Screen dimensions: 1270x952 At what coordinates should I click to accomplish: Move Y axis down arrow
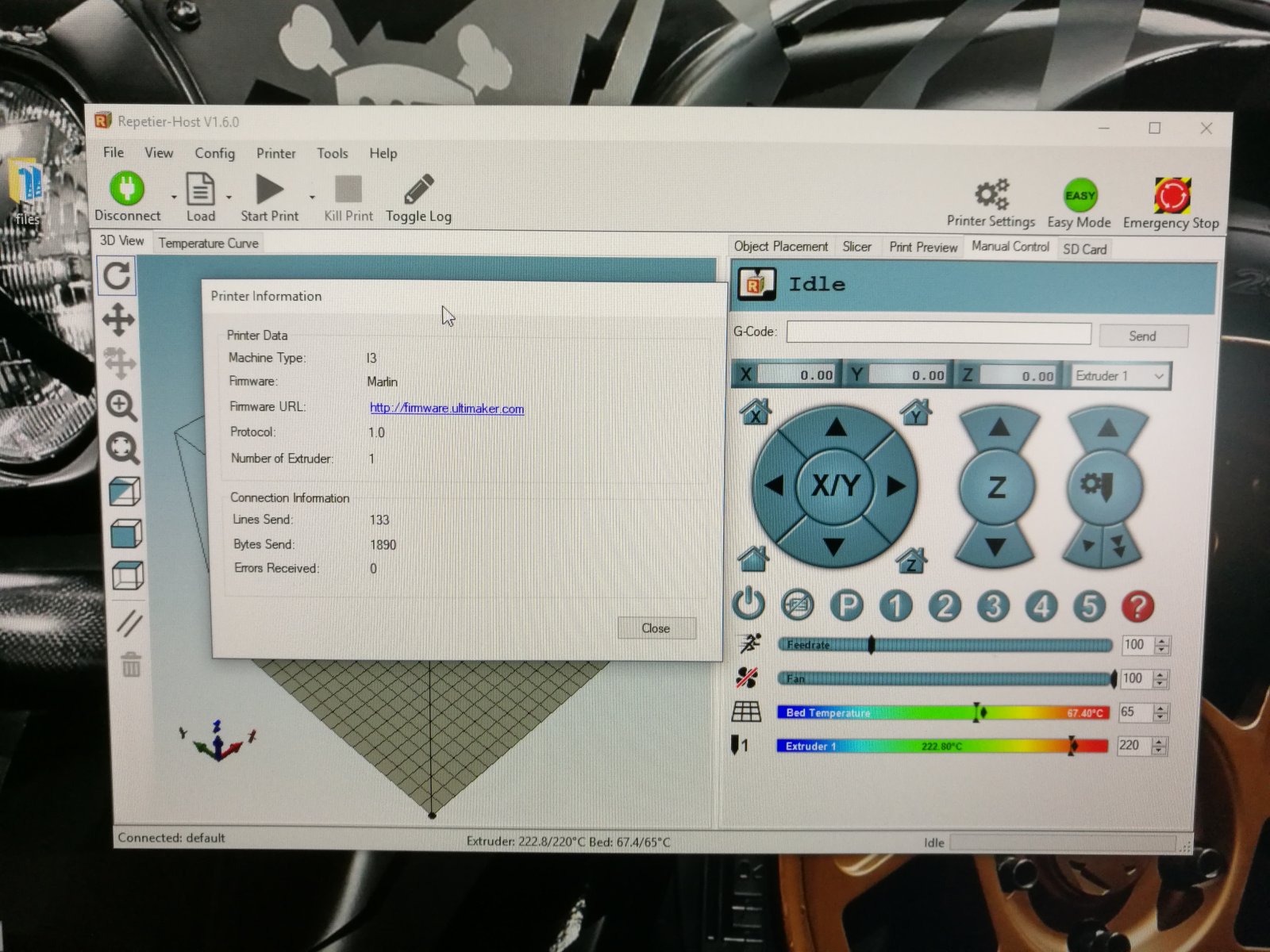pyautogui.click(x=833, y=546)
